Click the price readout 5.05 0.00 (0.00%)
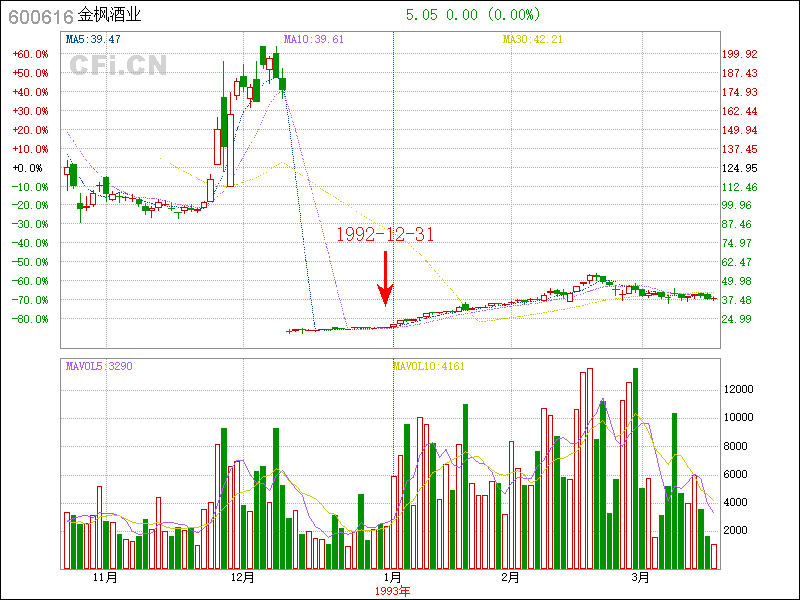 tap(472, 14)
